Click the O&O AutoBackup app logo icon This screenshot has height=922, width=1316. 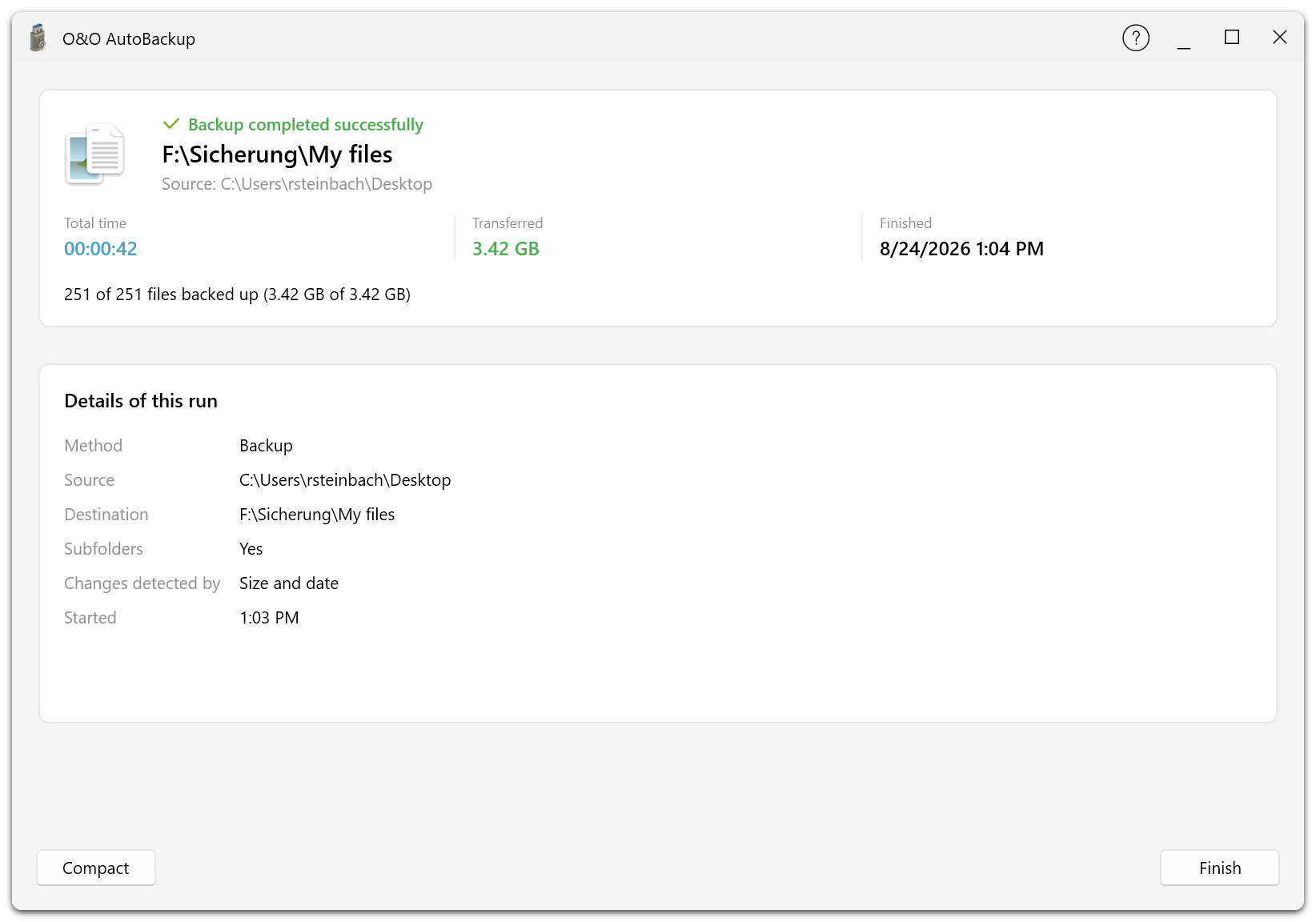37,38
